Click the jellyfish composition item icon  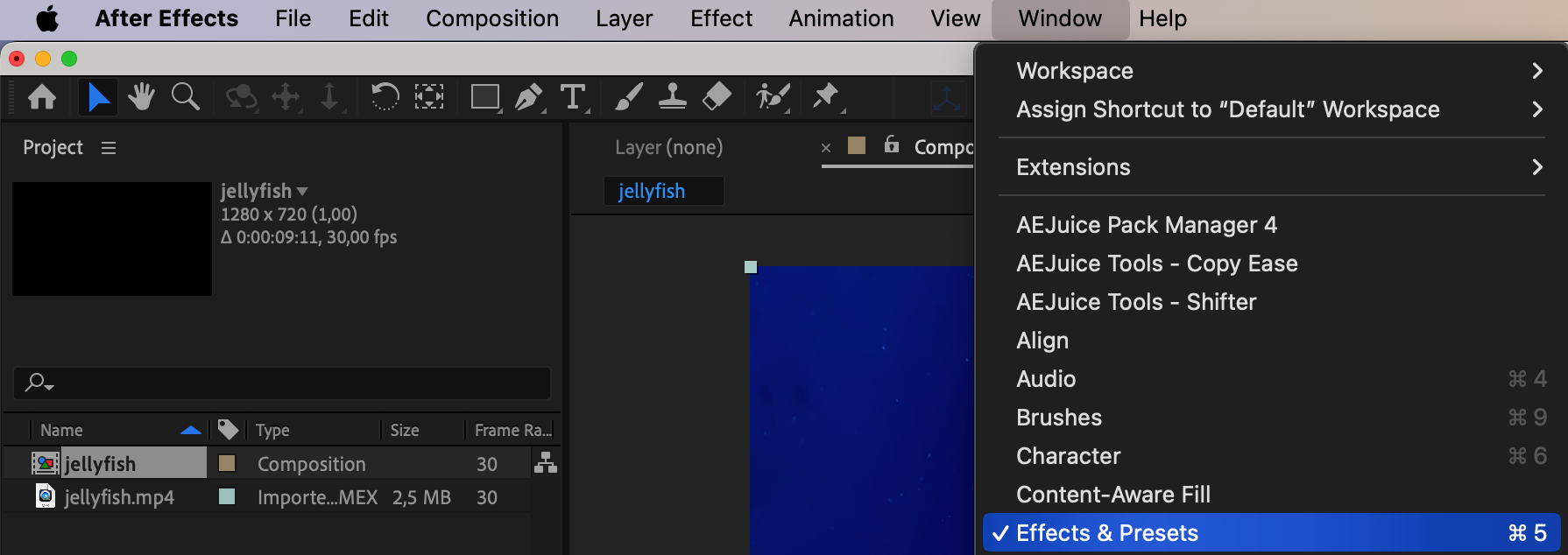[46, 463]
